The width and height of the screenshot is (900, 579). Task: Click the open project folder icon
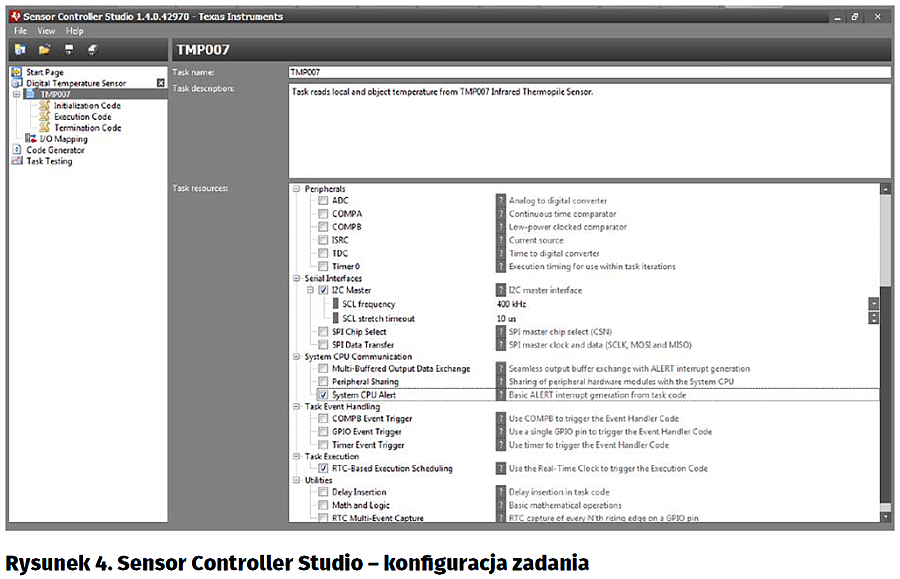pyautogui.click(x=44, y=49)
